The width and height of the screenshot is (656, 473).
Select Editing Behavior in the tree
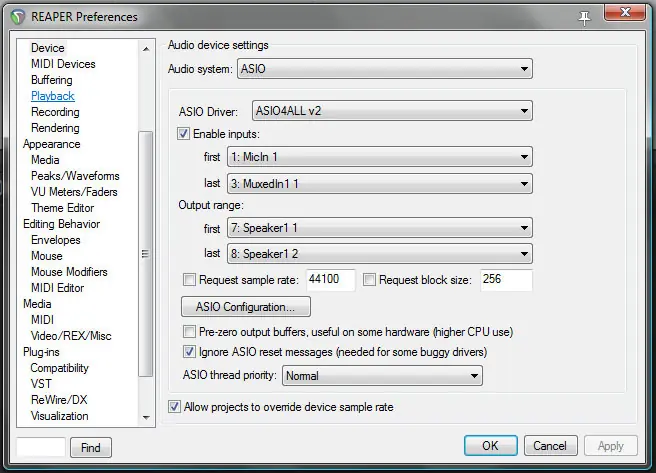click(x=62, y=224)
